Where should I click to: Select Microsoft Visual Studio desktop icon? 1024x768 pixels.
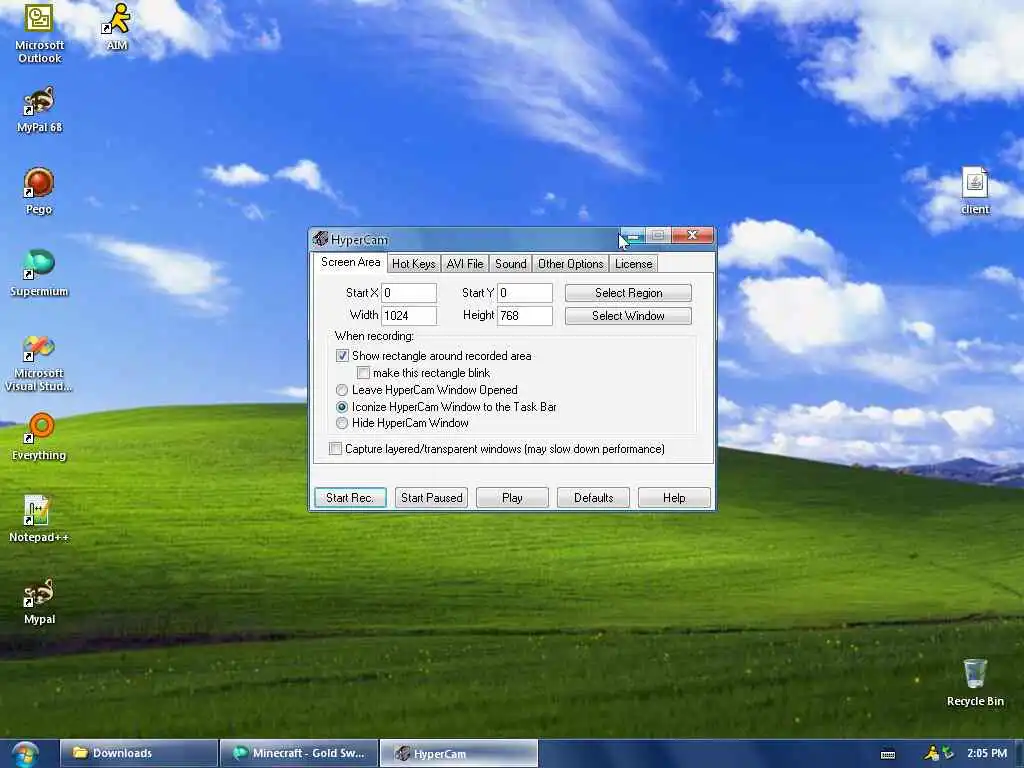(39, 363)
